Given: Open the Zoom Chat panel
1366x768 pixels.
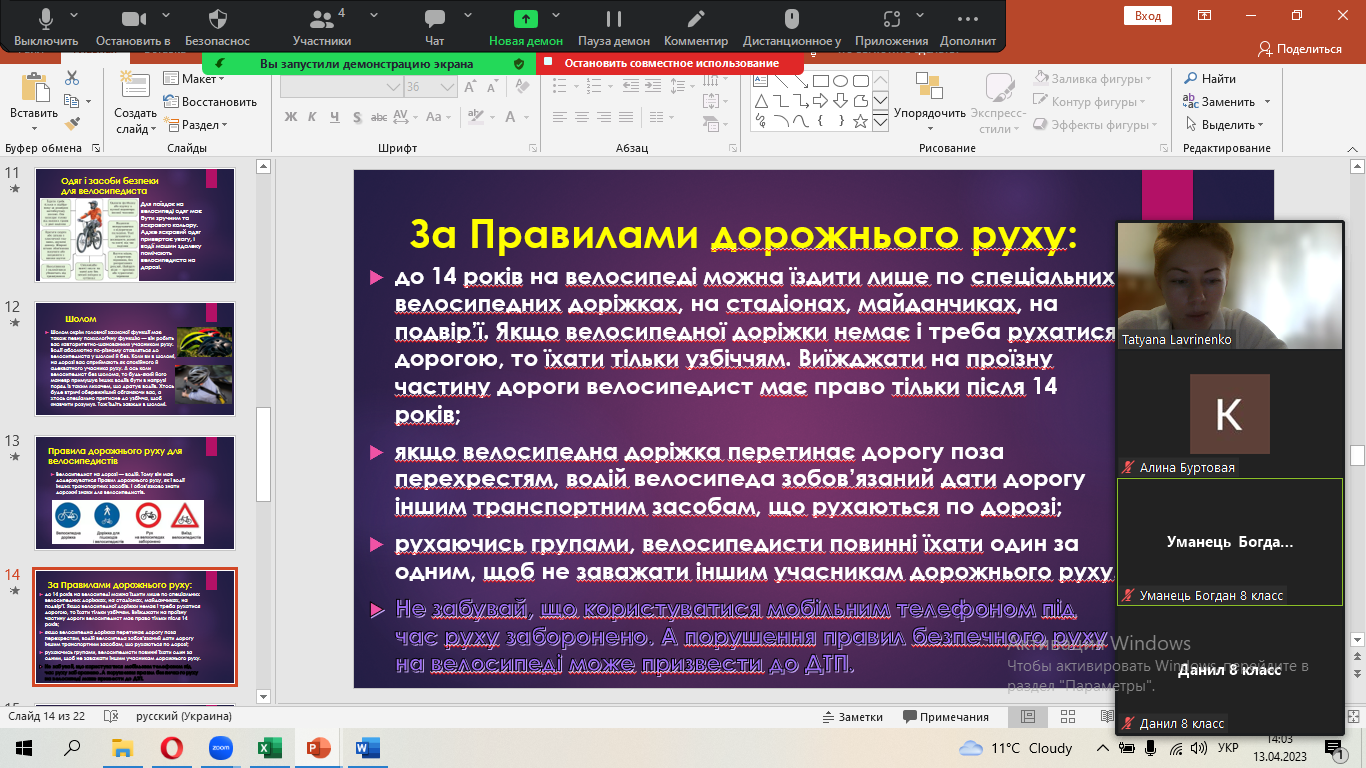Looking at the screenshot, I should tap(434, 20).
